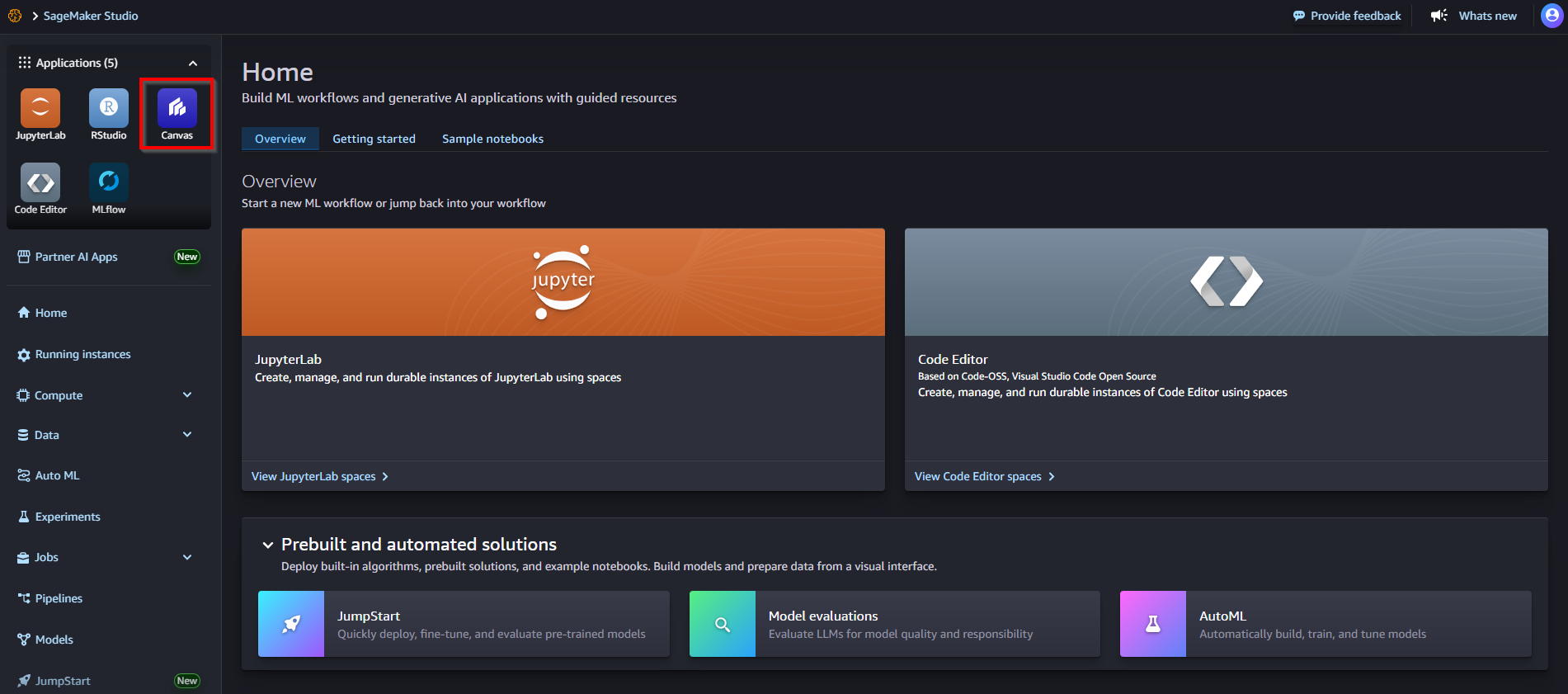The width and height of the screenshot is (1568, 694).
Task: Open the MLflow application icon
Action: click(109, 182)
